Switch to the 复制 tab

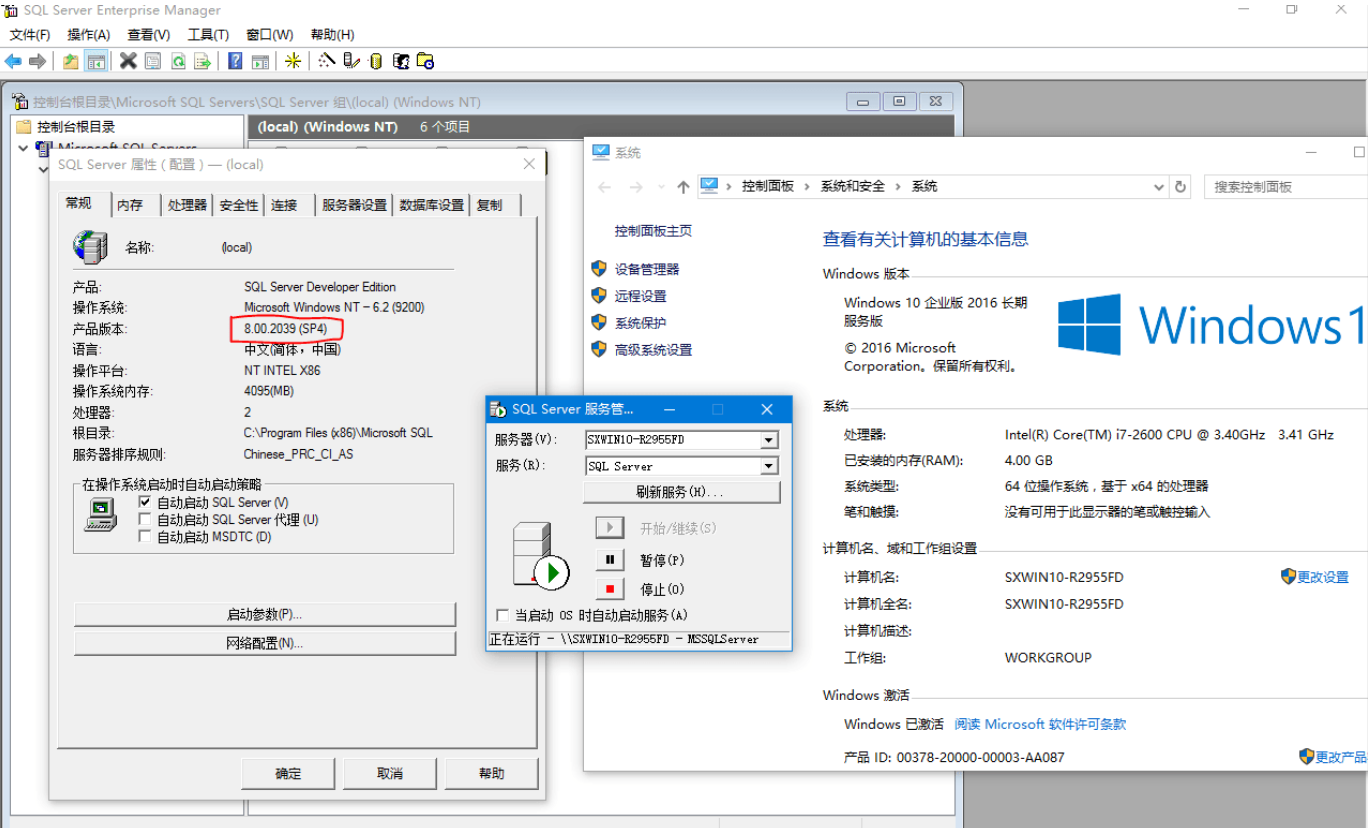pos(496,205)
